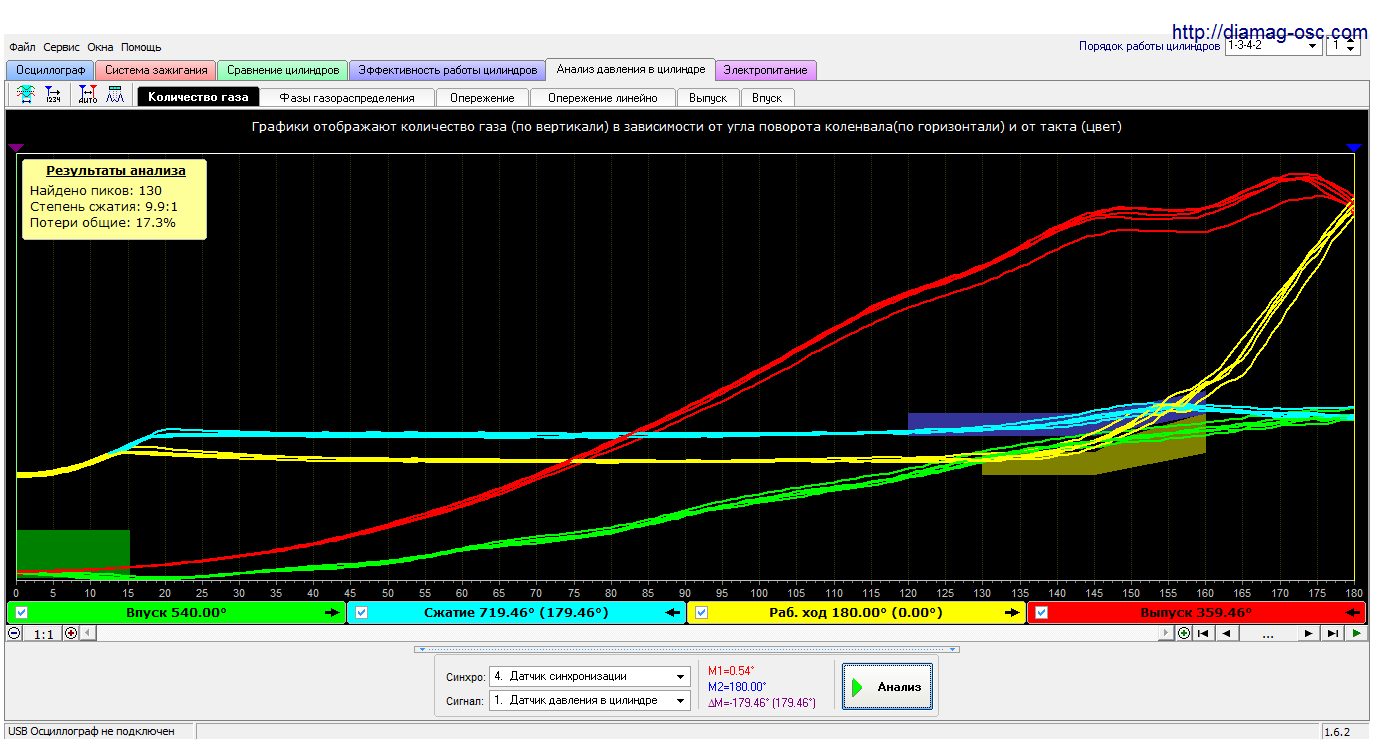Start analysis with the Анализ button
The height and width of the screenshot is (744, 1382).
(x=887, y=686)
